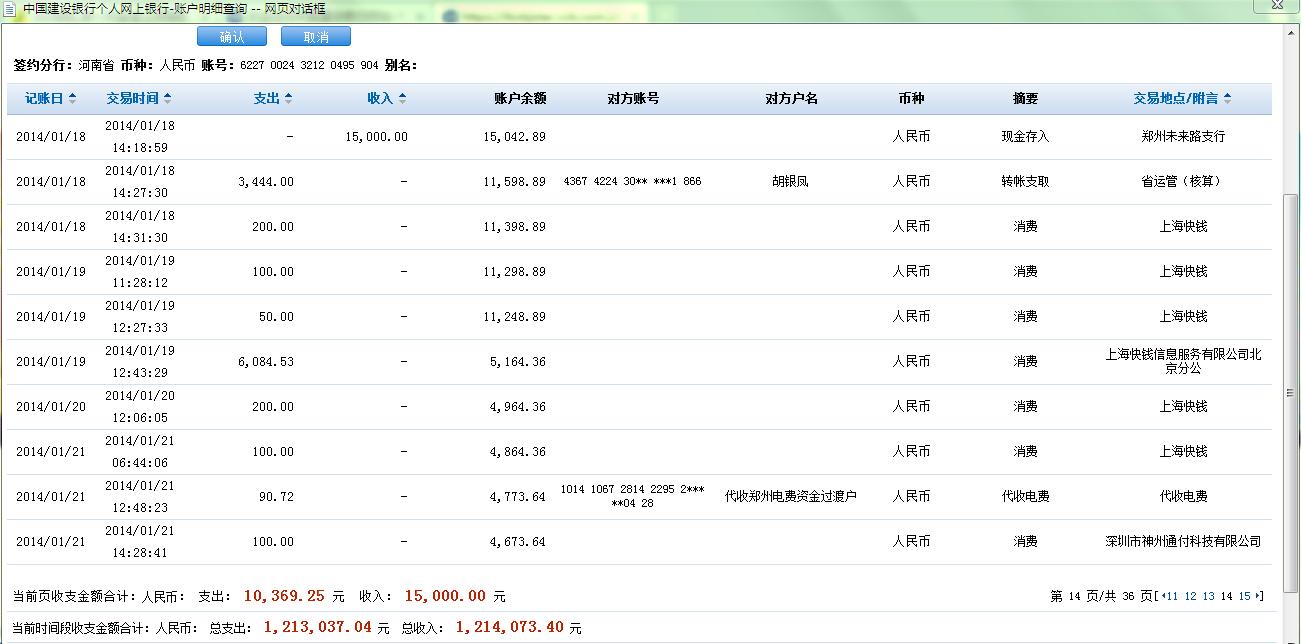Click 账户余额 column header
Image resolution: width=1301 pixels, height=644 pixels.
click(x=520, y=99)
